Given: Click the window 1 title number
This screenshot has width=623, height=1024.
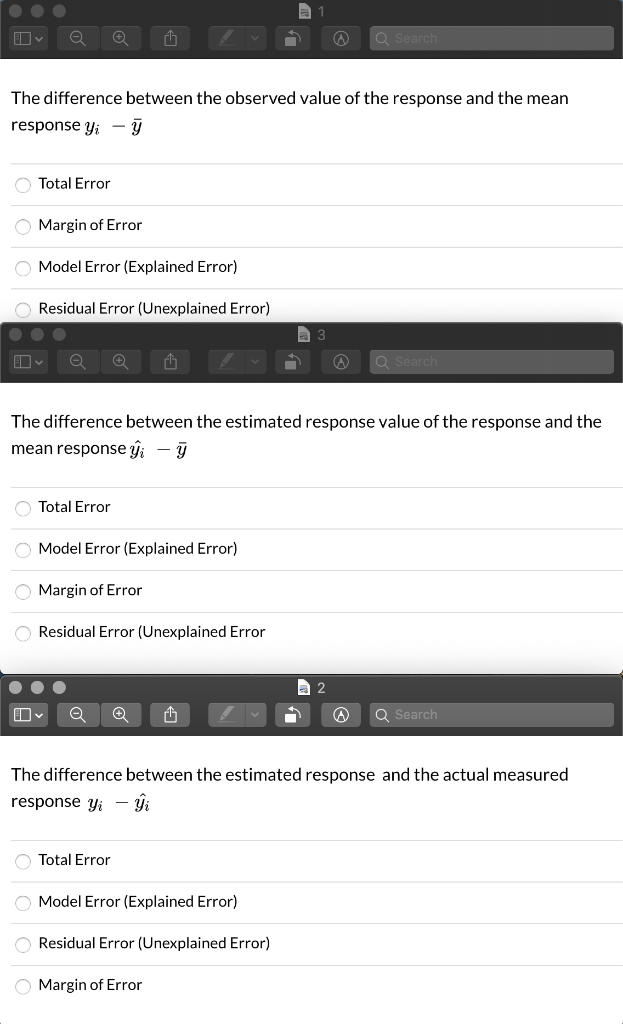Looking at the screenshot, I should [x=321, y=11].
